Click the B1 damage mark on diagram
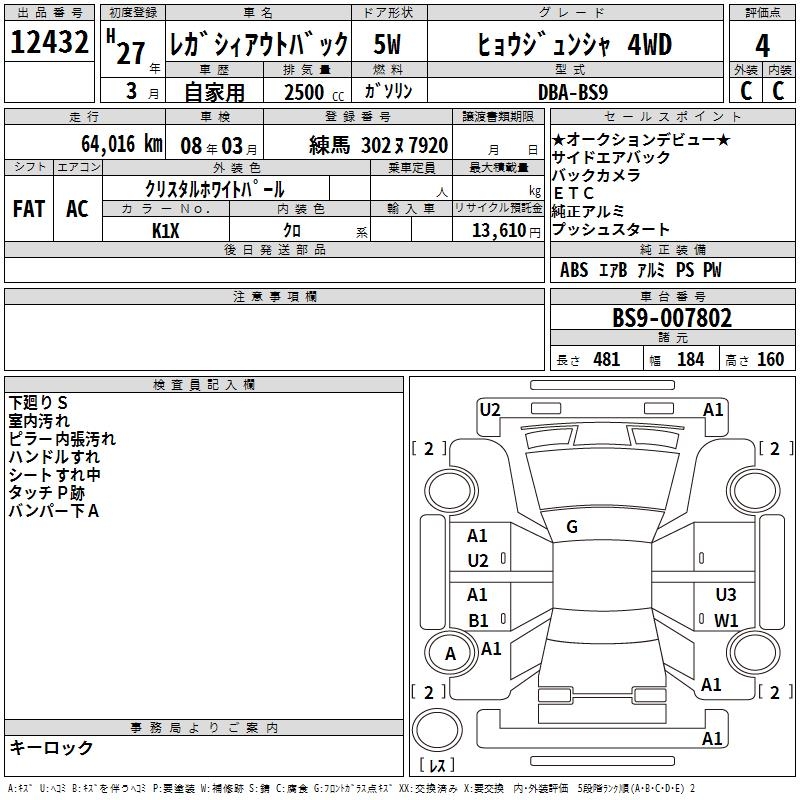 tap(478, 620)
